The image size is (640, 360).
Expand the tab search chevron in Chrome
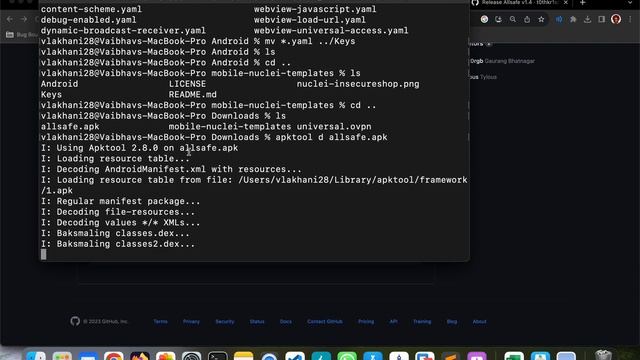(630, 3)
